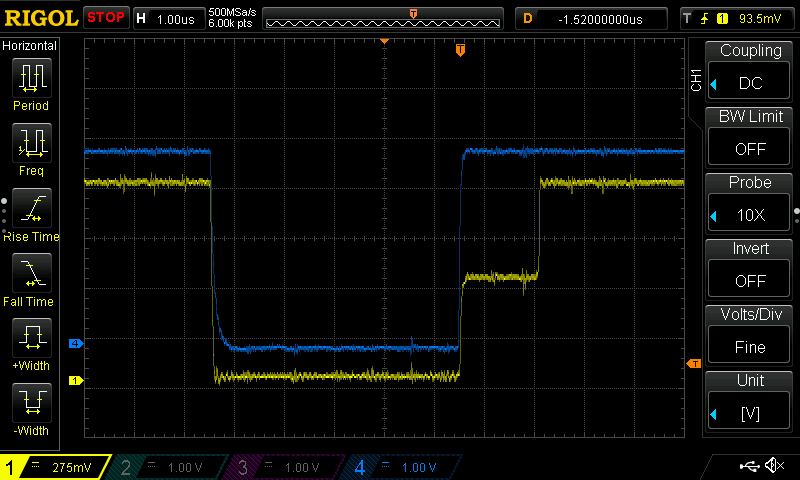
Task: Toggle the speaker sound icon
Action: [774, 466]
